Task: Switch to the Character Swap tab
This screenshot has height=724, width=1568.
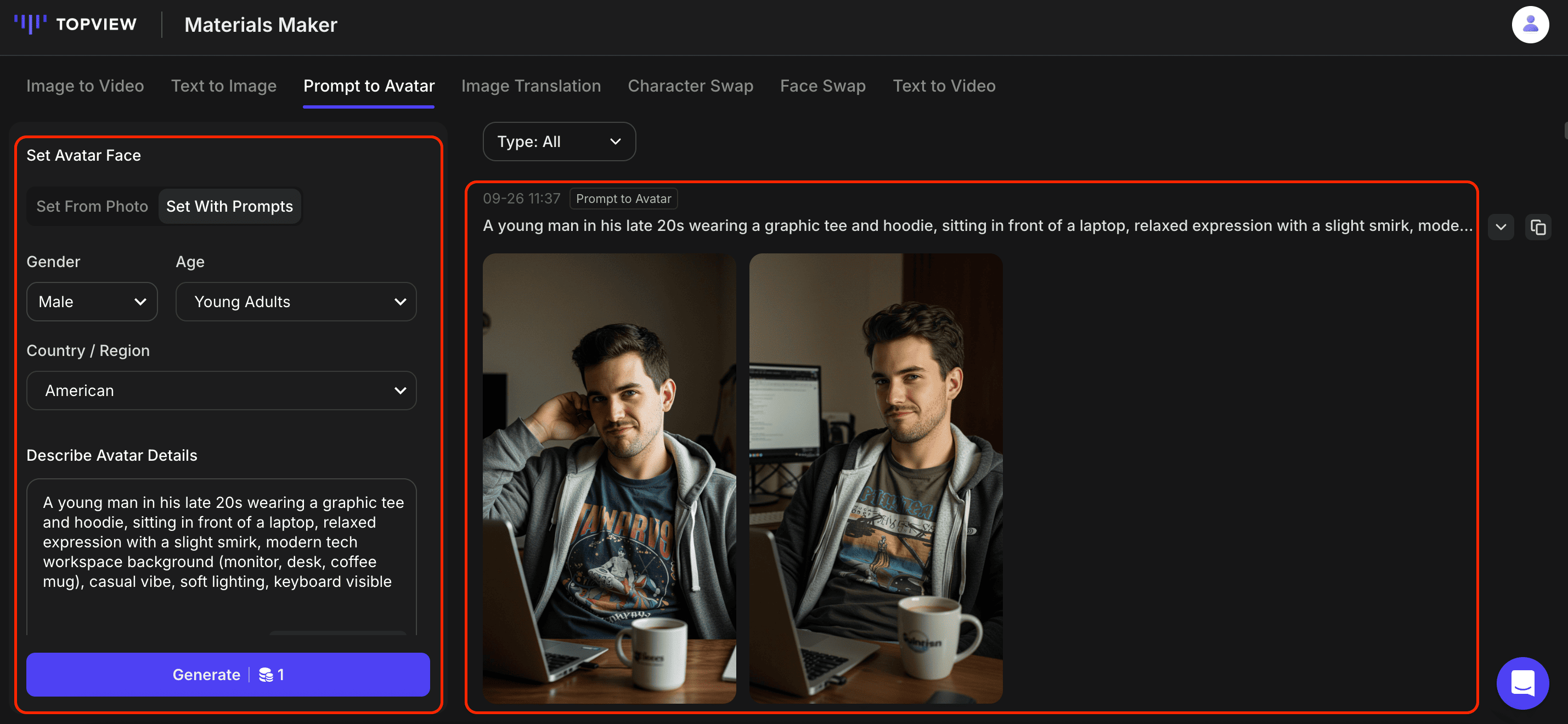Action: [x=690, y=86]
